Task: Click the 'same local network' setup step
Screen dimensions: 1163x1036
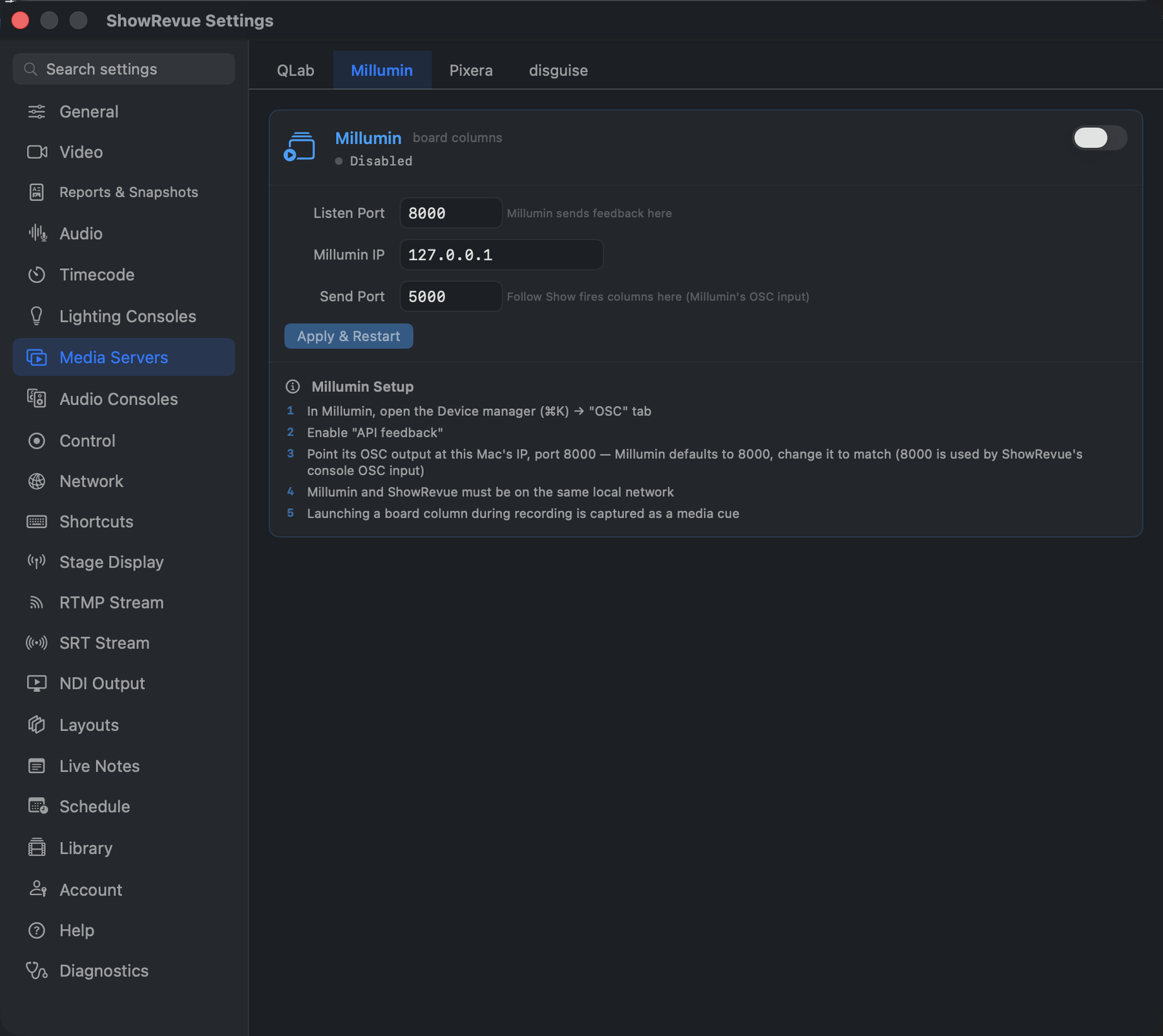Action: click(x=490, y=492)
